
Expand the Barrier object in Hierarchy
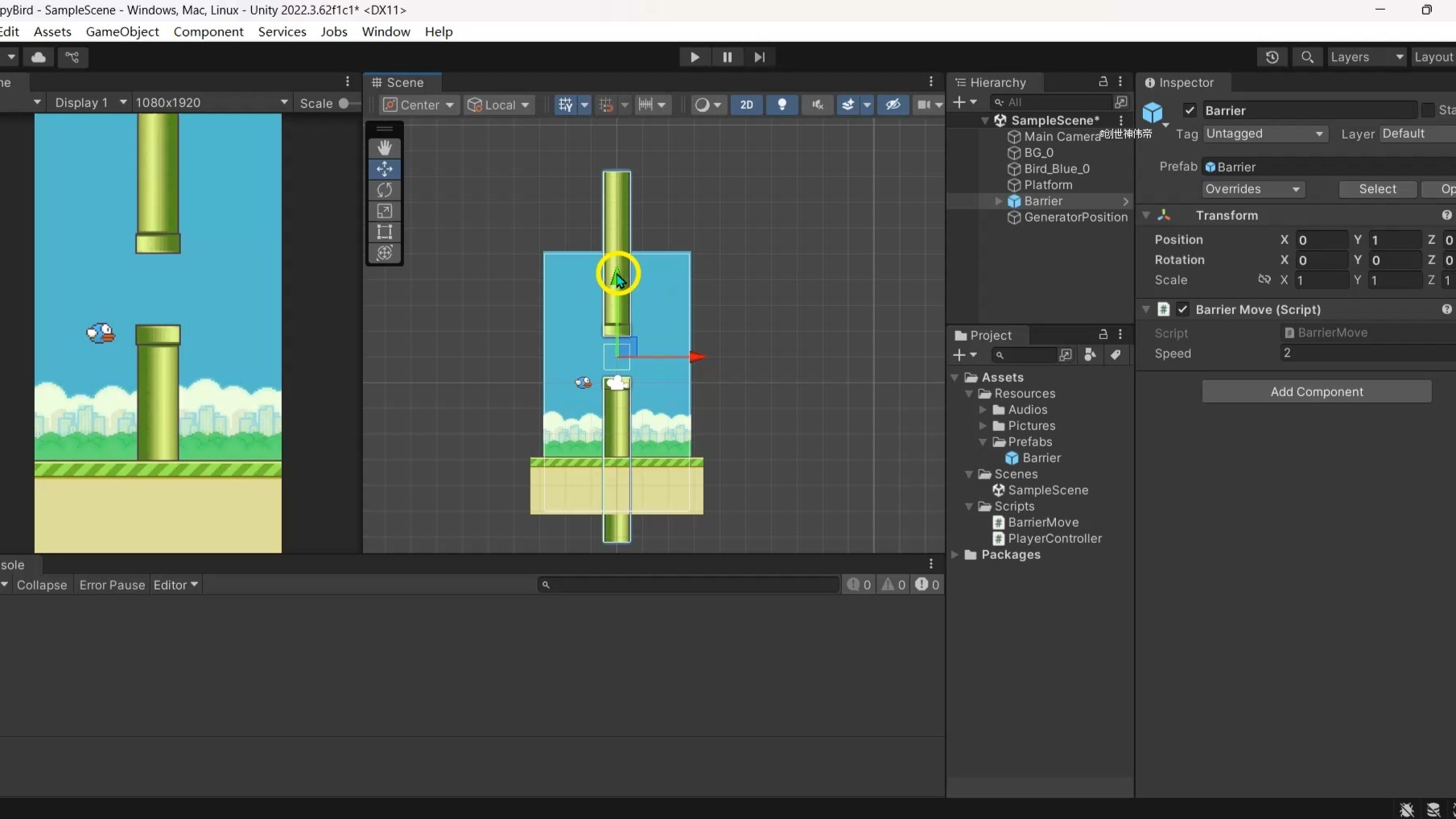999,201
